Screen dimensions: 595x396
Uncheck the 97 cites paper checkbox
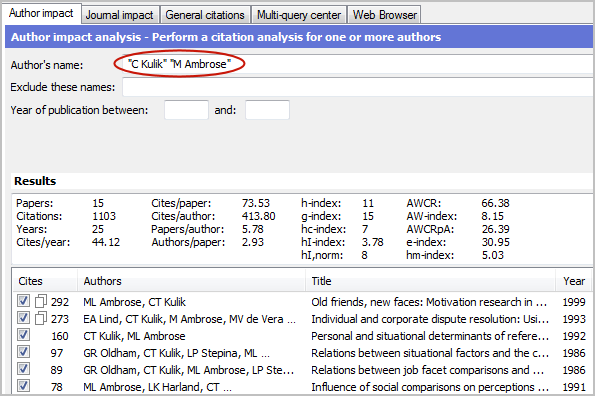[x=23, y=352]
